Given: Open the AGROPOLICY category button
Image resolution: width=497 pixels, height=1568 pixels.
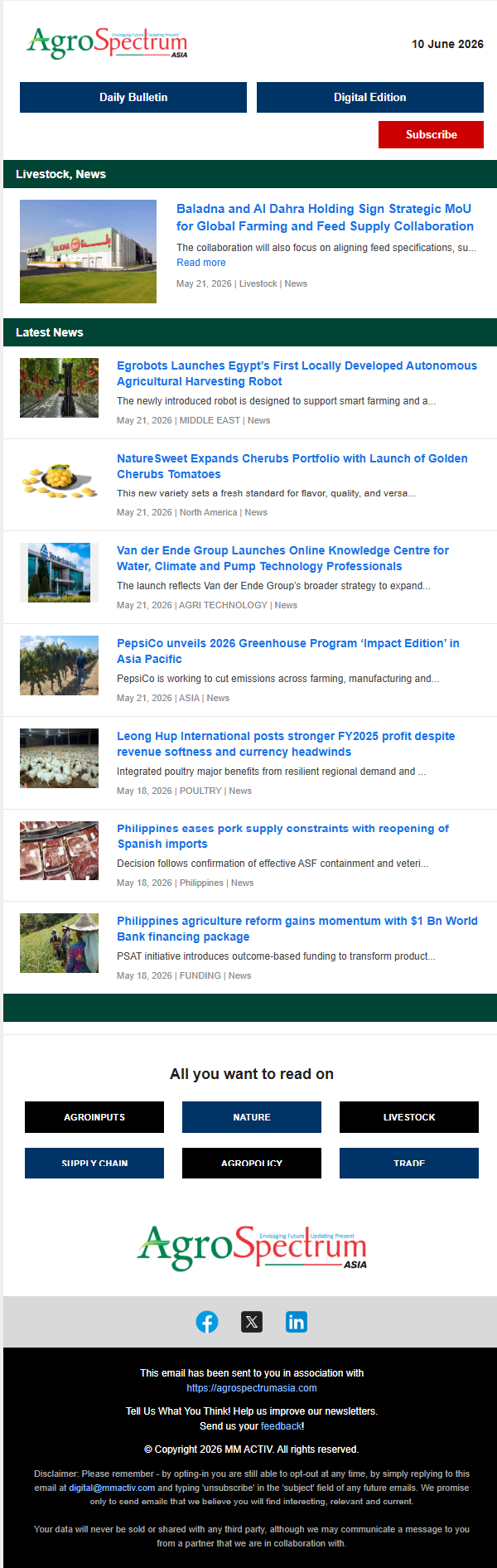Looking at the screenshot, I should (252, 1163).
